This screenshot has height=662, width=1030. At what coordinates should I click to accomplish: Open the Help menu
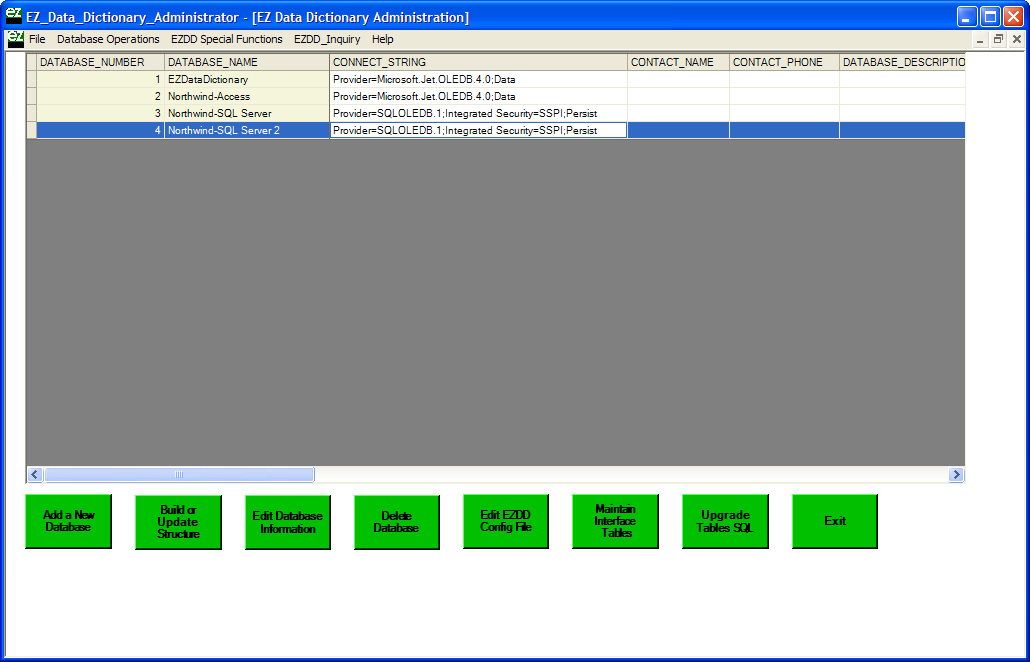382,39
